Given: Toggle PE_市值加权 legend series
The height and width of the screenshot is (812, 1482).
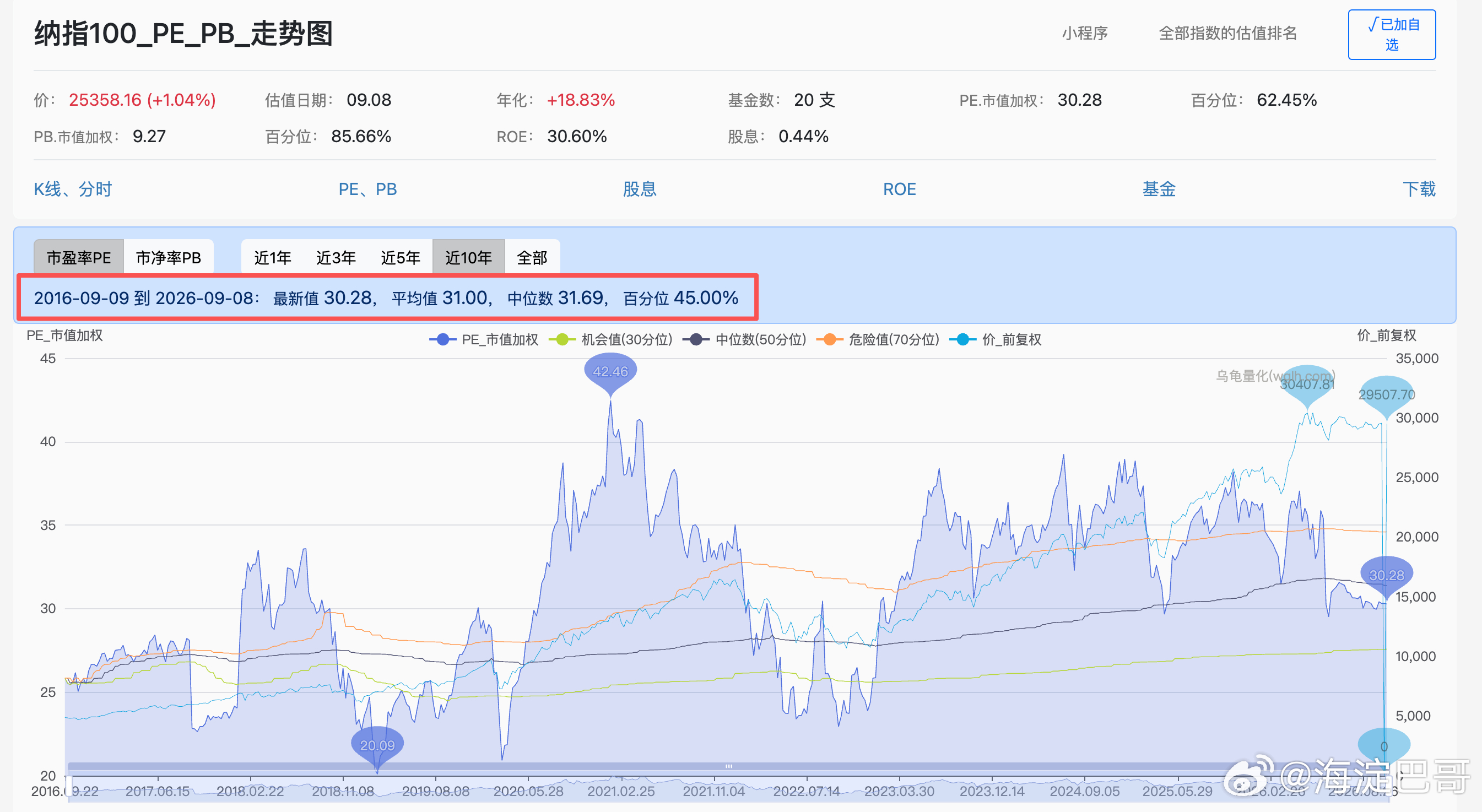Looking at the screenshot, I should [484, 339].
